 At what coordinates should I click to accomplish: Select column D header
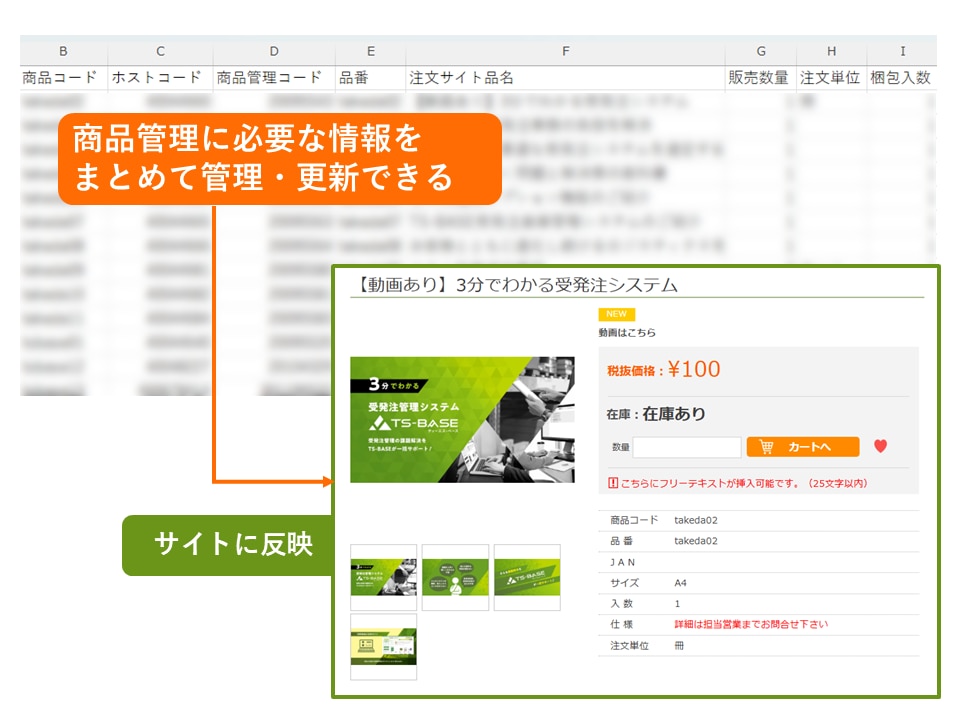[274, 51]
